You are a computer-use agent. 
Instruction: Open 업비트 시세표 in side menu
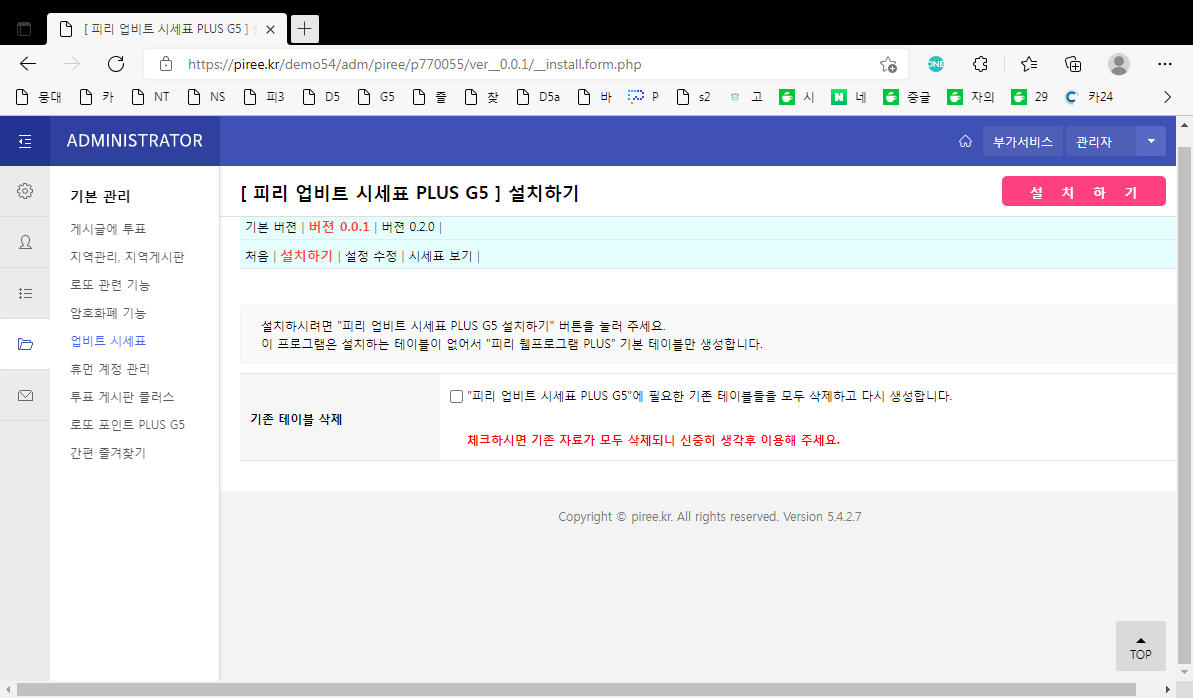click(108, 341)
